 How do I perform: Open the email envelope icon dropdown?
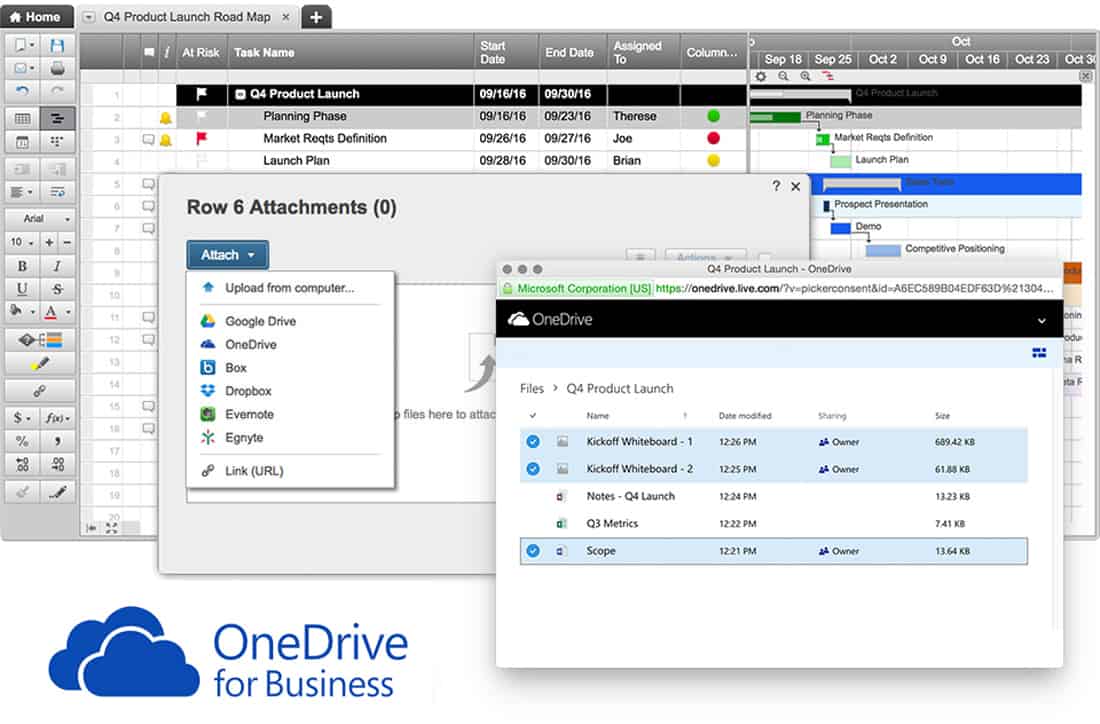click(22, 68)
